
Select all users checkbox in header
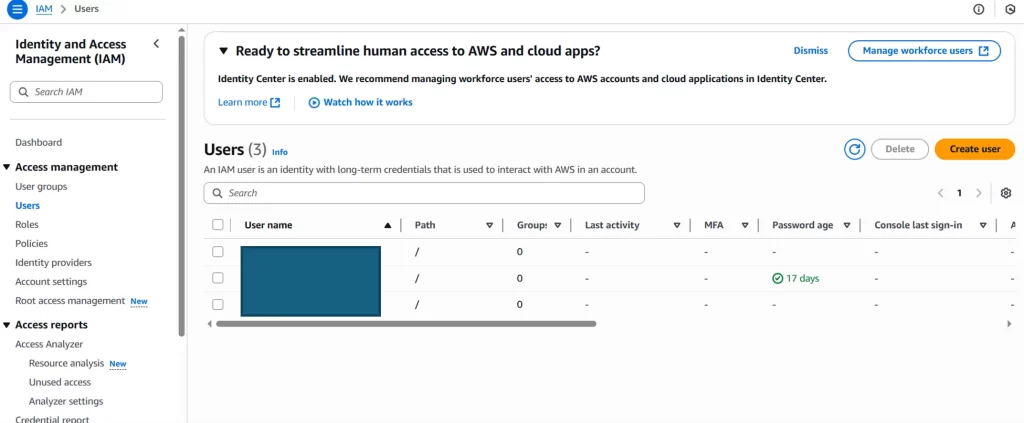point(217,225)
